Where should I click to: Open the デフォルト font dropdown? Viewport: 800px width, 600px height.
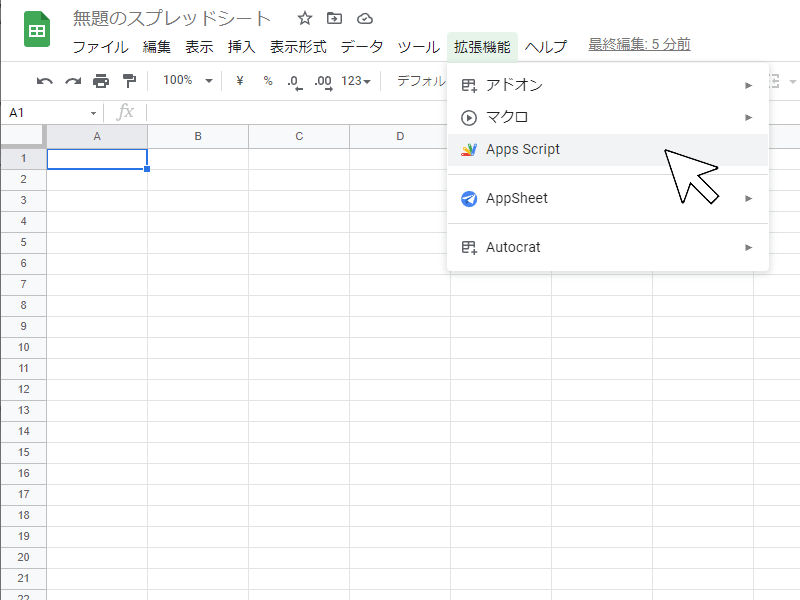[x=421, y=81]
